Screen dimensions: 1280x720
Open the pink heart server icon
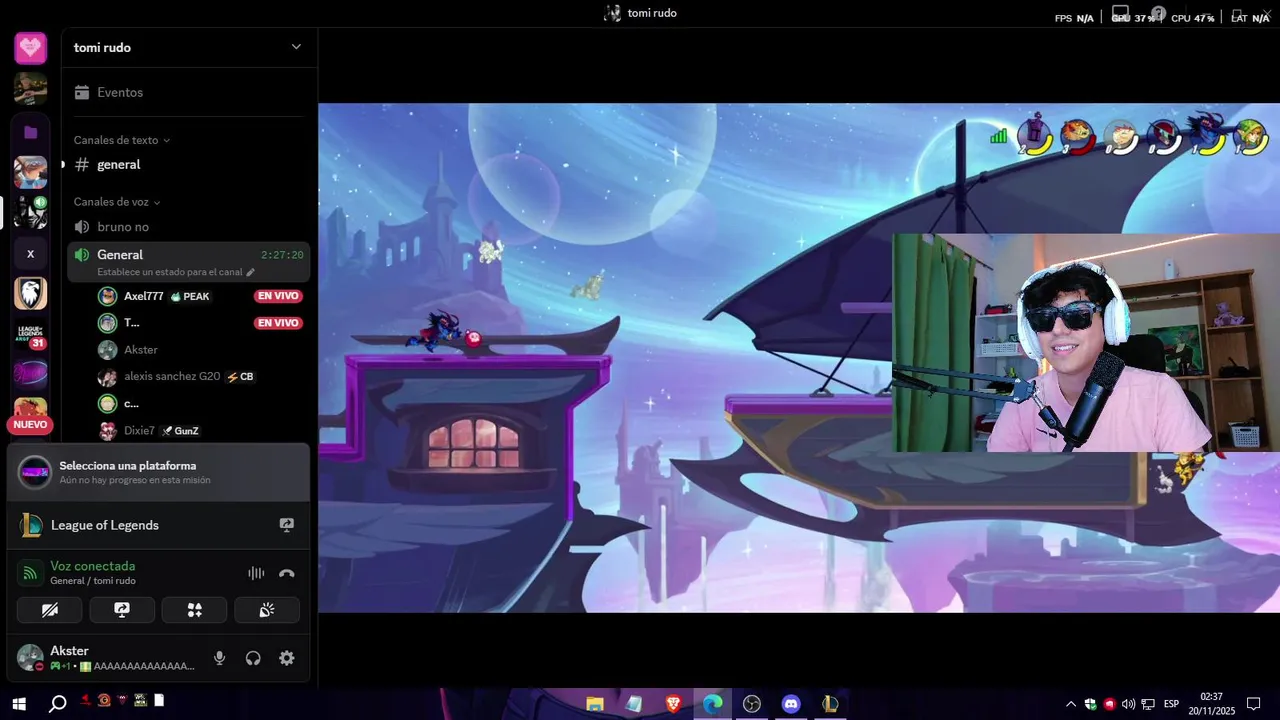[30, 47]
